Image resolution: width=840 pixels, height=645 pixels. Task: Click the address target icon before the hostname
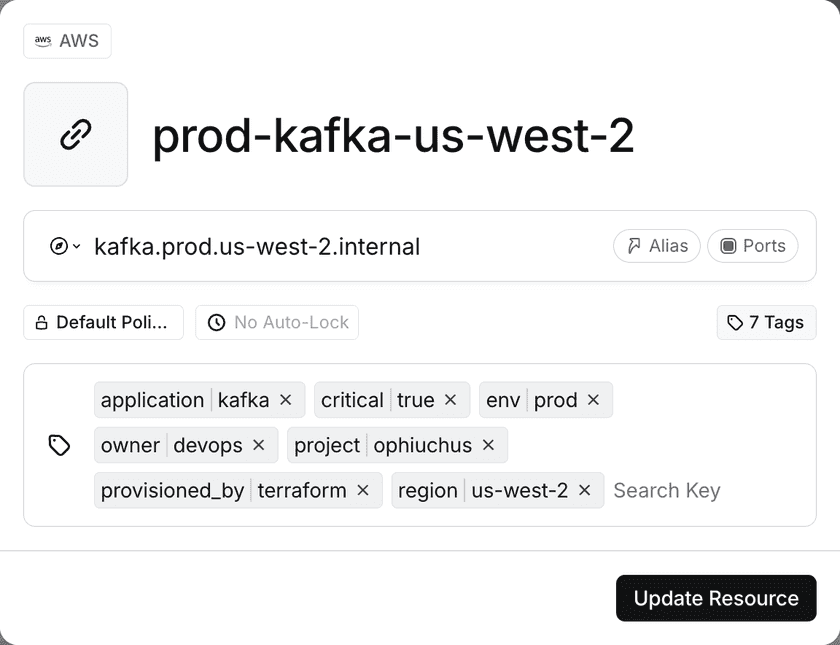(x=58, y=246)
